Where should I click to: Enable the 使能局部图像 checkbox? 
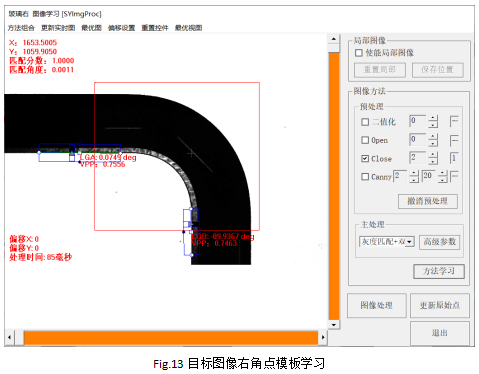point(359,53)
